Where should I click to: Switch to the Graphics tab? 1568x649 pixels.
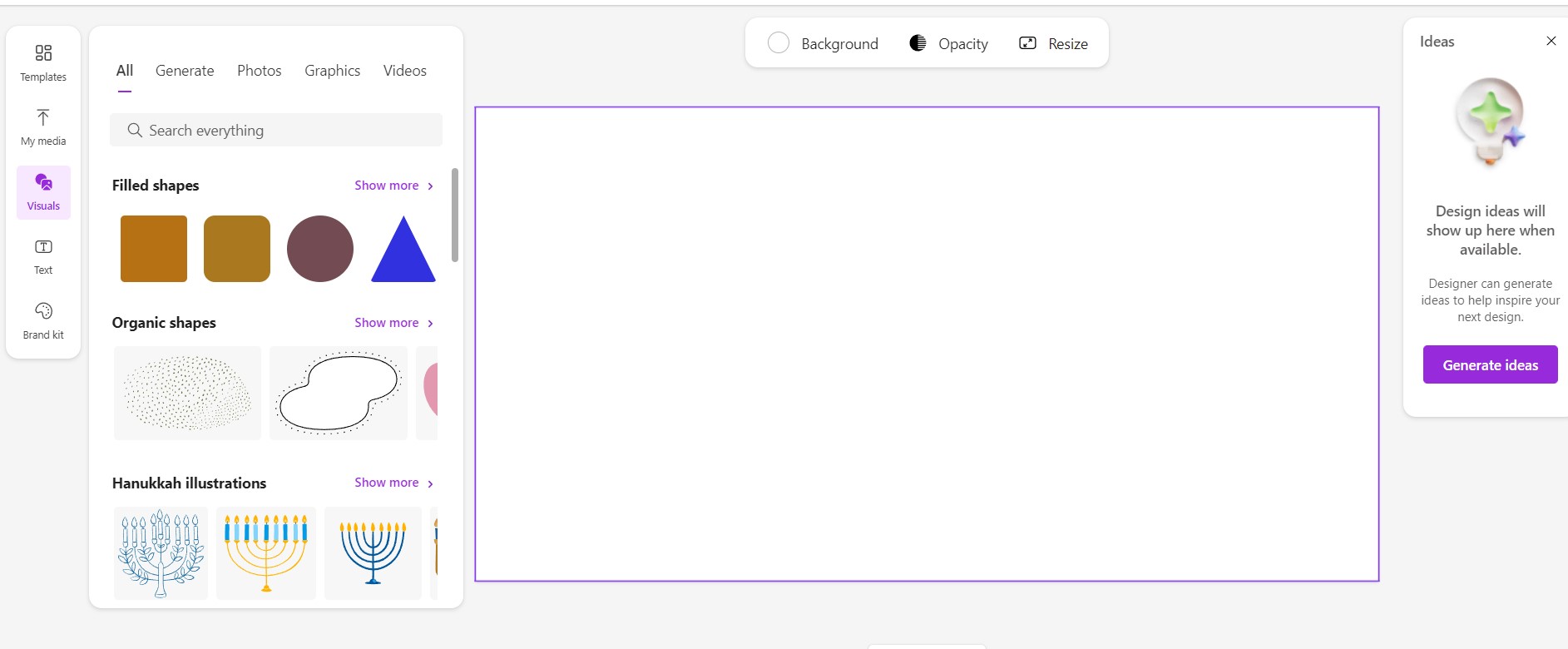pos(332,71)
